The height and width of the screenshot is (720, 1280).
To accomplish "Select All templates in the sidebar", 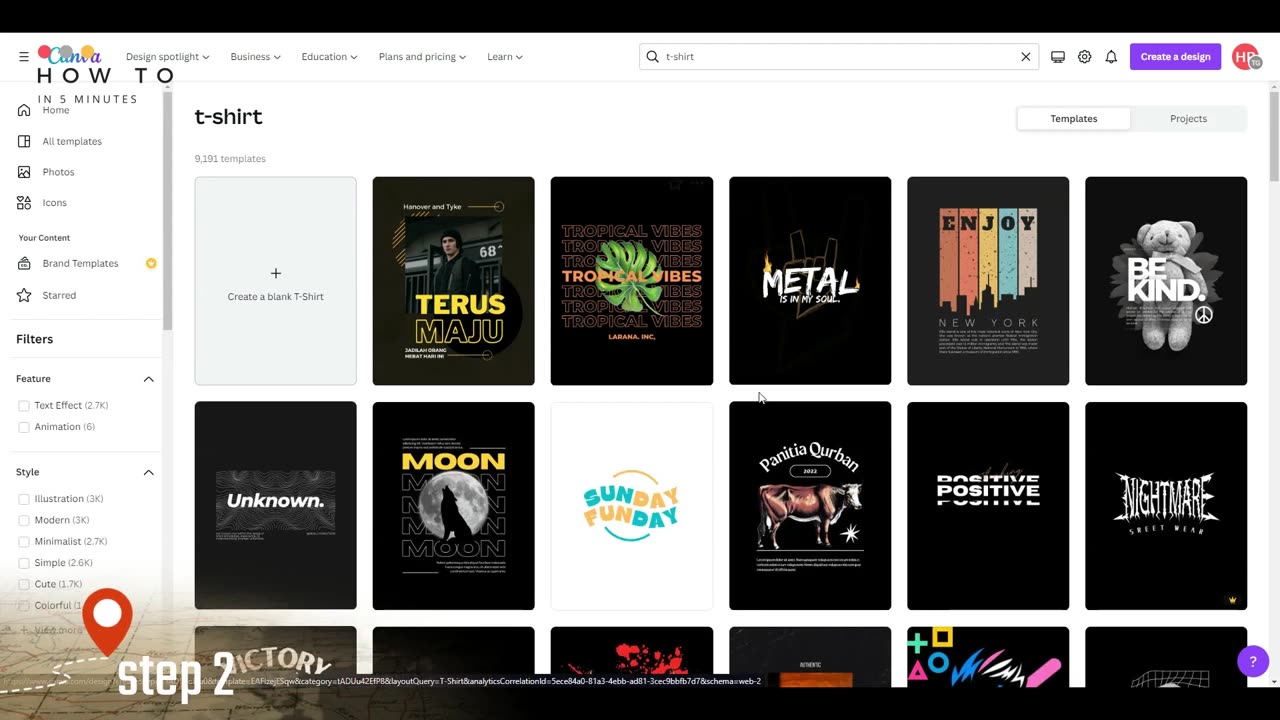I will [x=72, y=141].
